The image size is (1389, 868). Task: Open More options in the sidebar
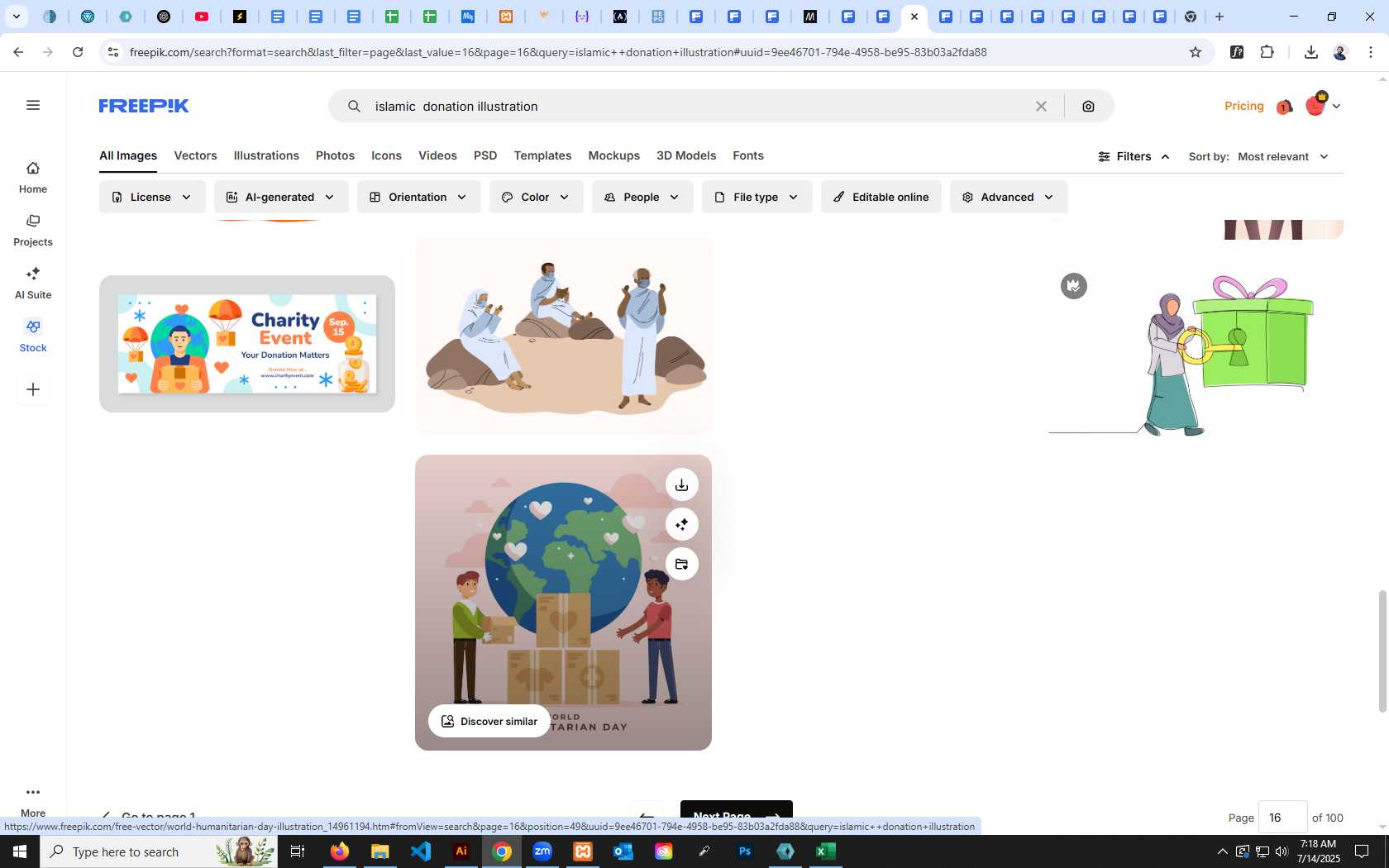[33, 800]
